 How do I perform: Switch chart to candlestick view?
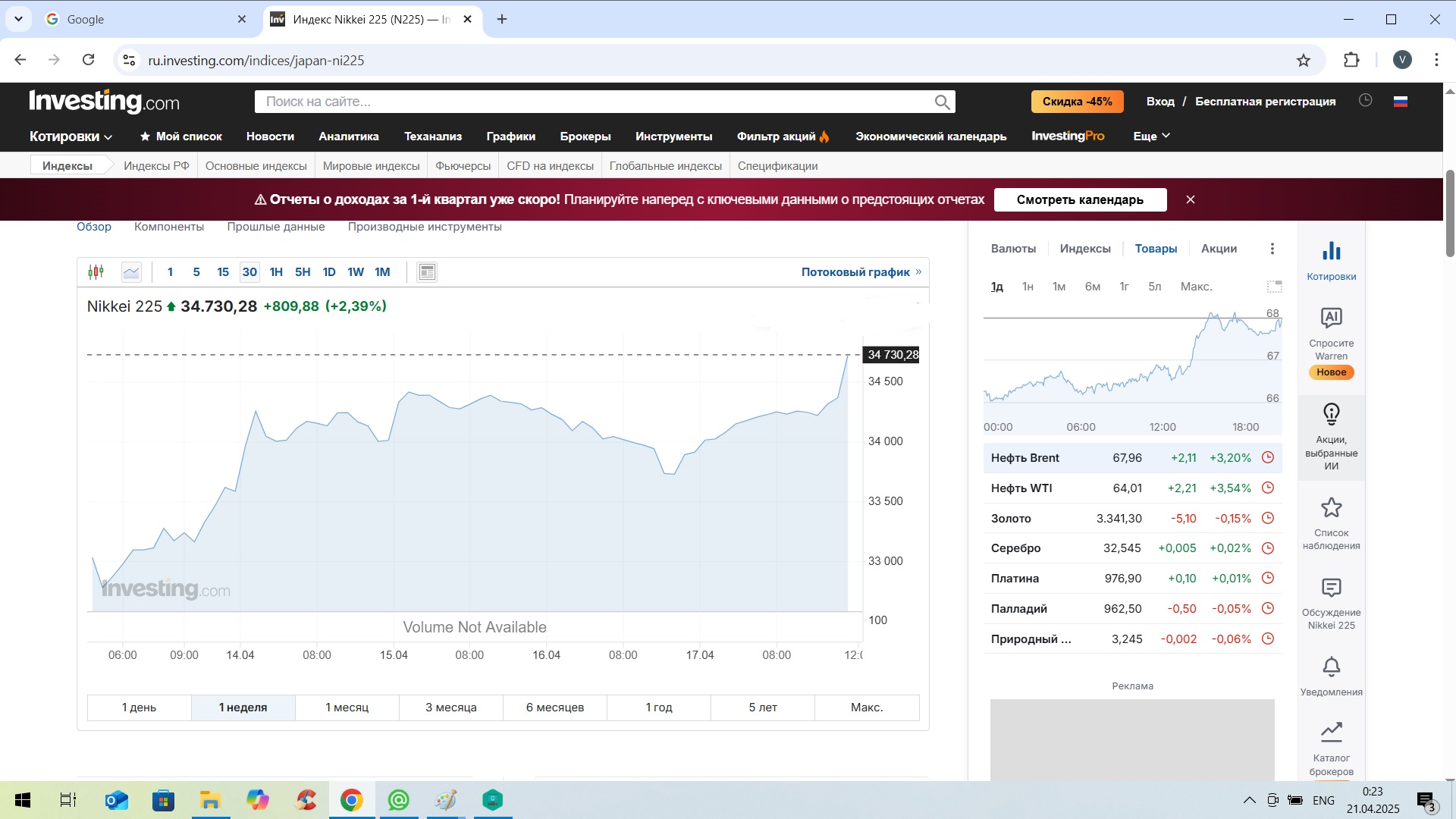96,271
